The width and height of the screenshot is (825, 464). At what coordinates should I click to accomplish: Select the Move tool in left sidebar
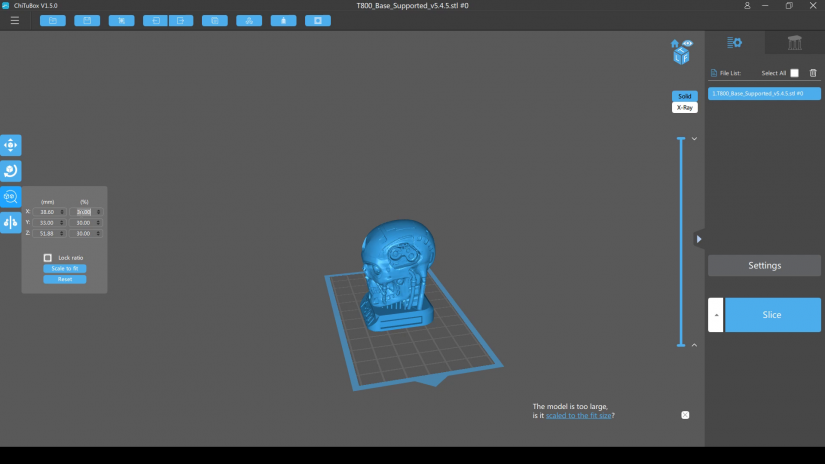pyautogui.click(x=11, y=145)
